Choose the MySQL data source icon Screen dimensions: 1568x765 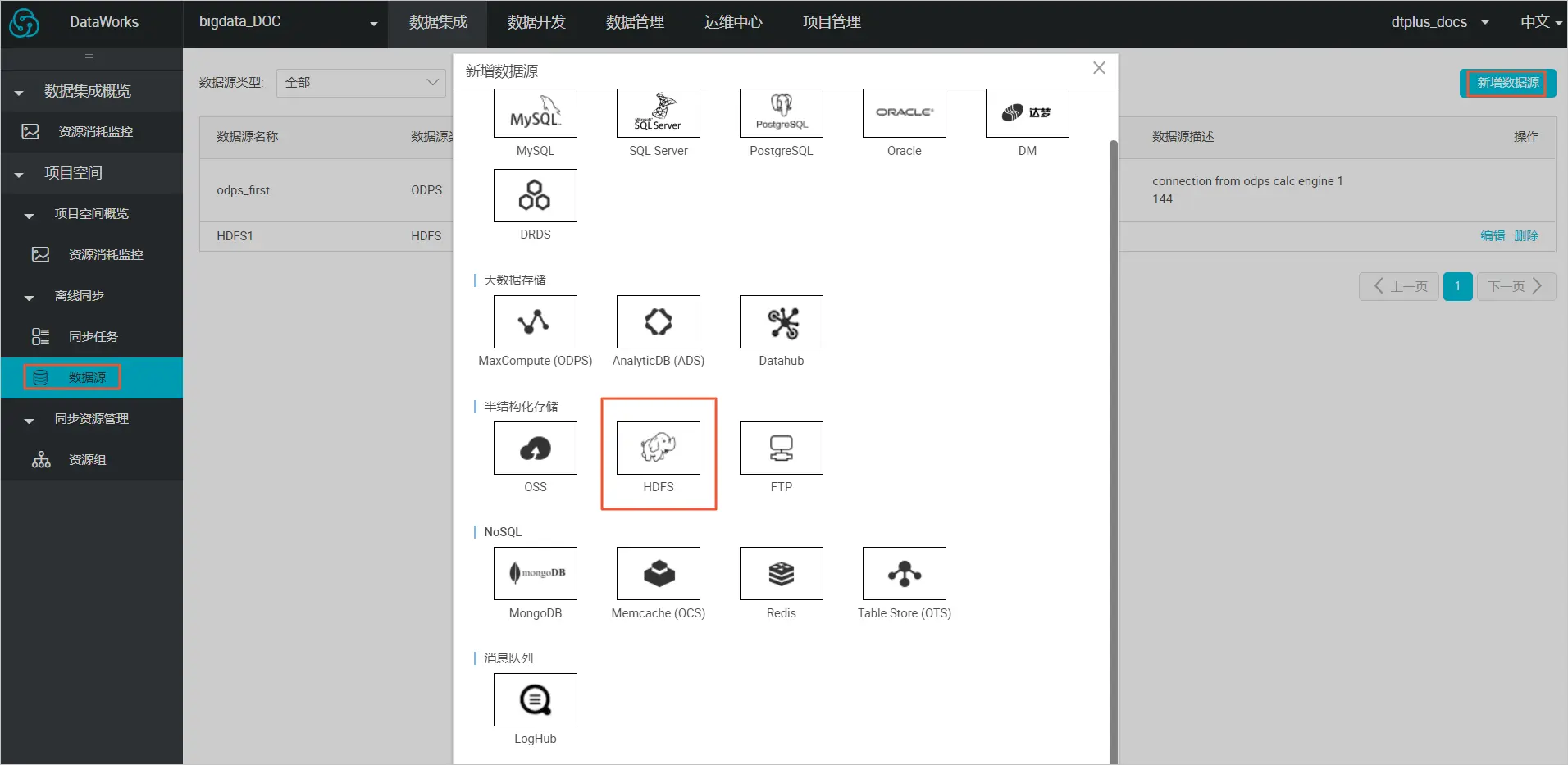[536, 113]
